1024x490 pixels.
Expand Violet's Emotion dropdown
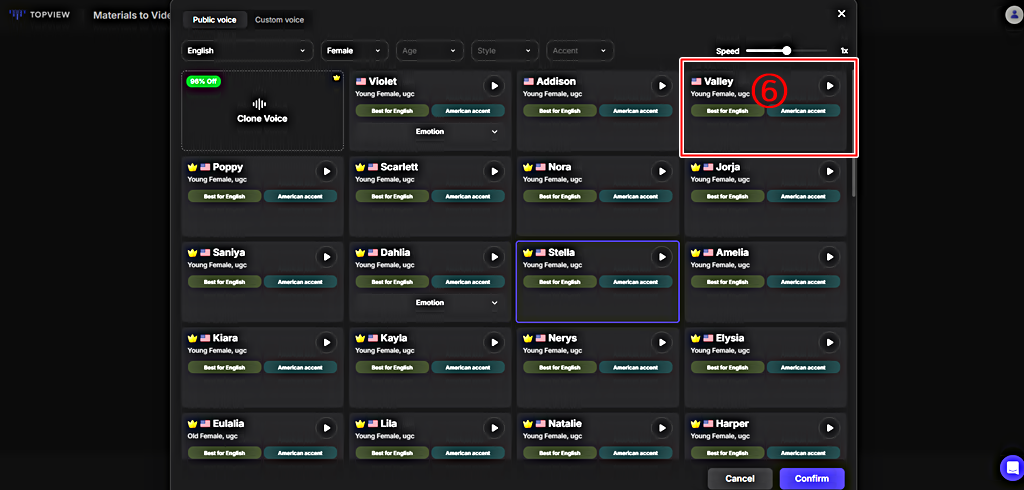coord(430,131)
